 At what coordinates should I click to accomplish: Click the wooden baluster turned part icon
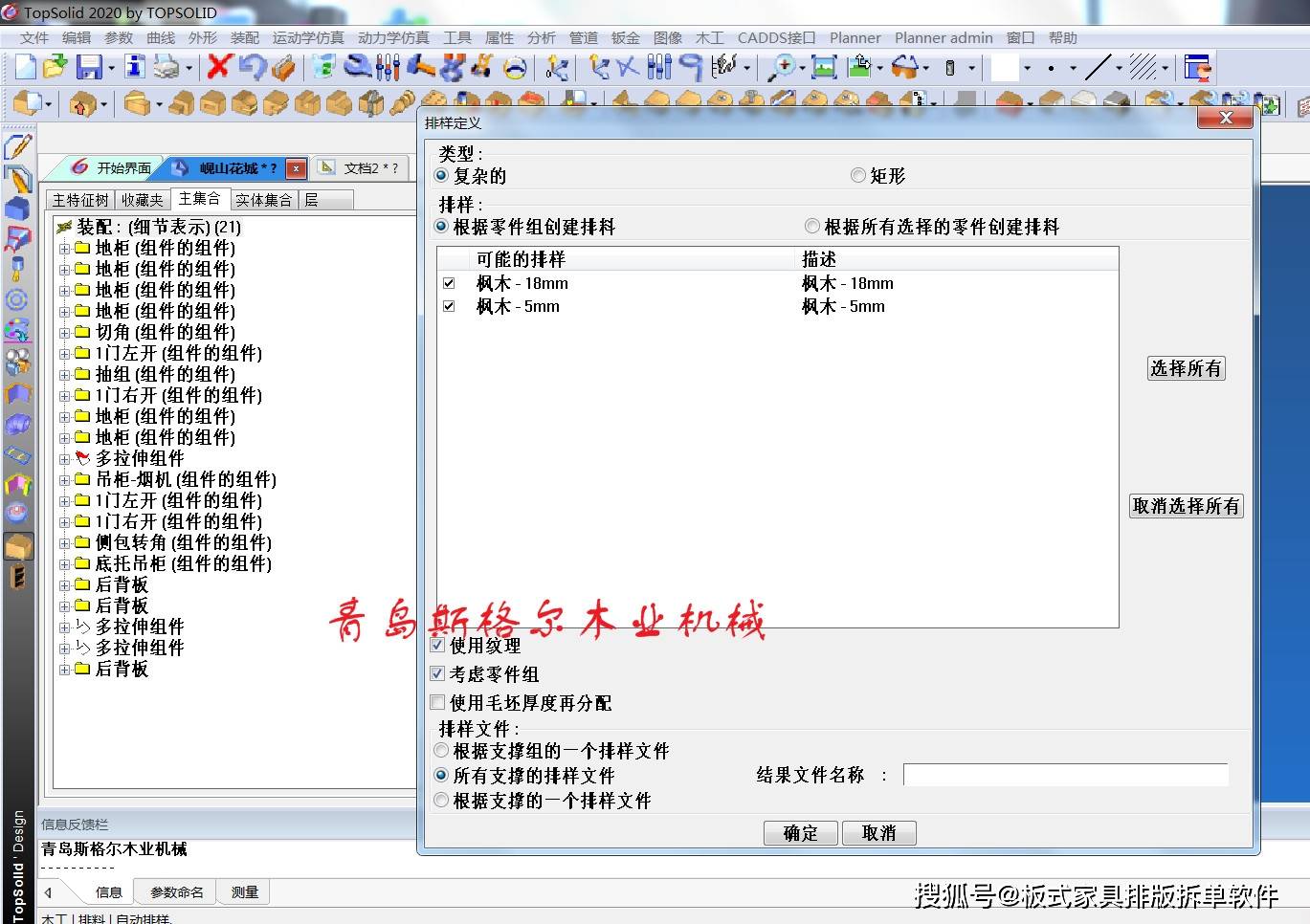[x=403, y=103]
